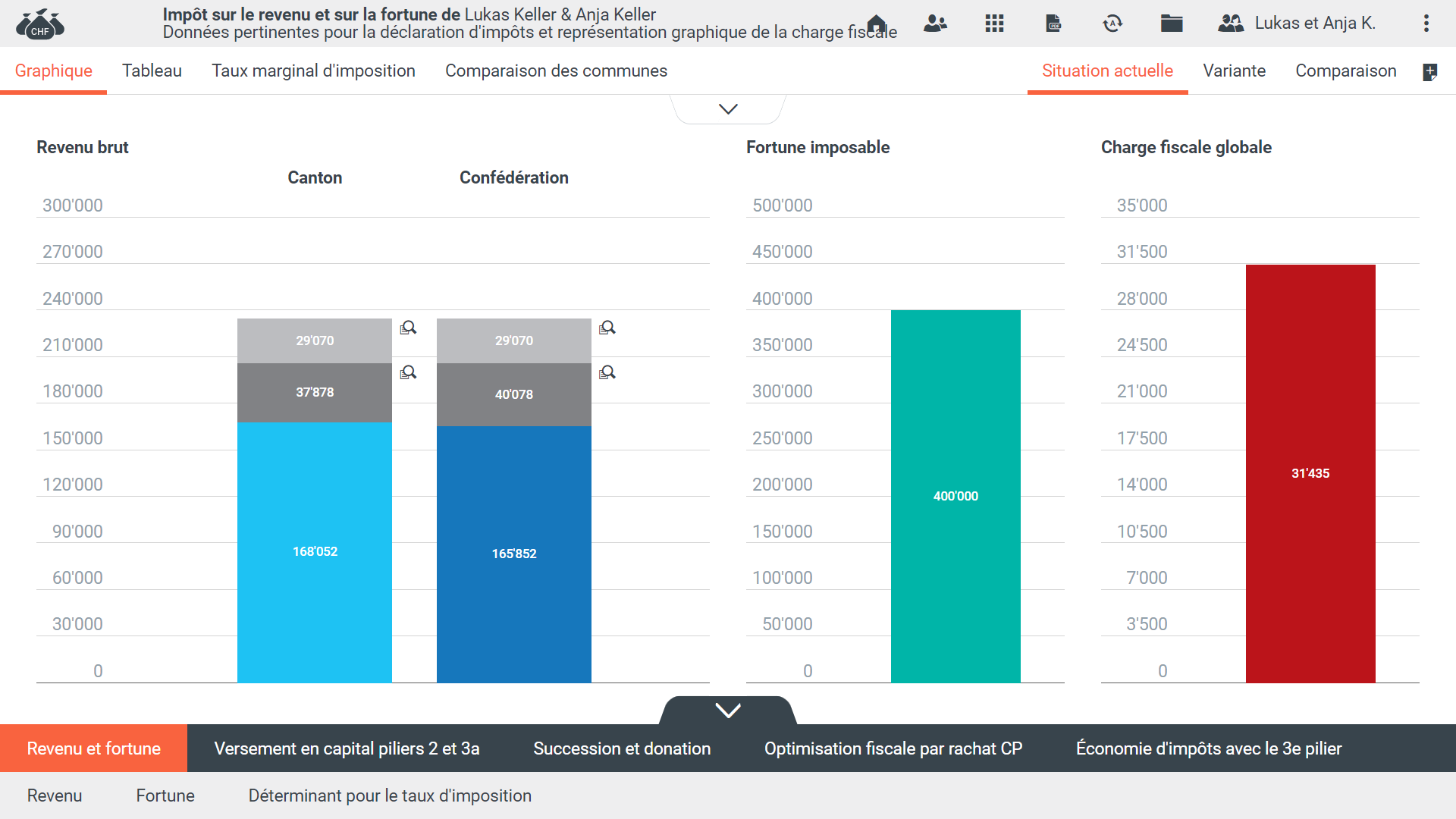Open Succession et donation section

pyautogui.click(x=622, y=748)
